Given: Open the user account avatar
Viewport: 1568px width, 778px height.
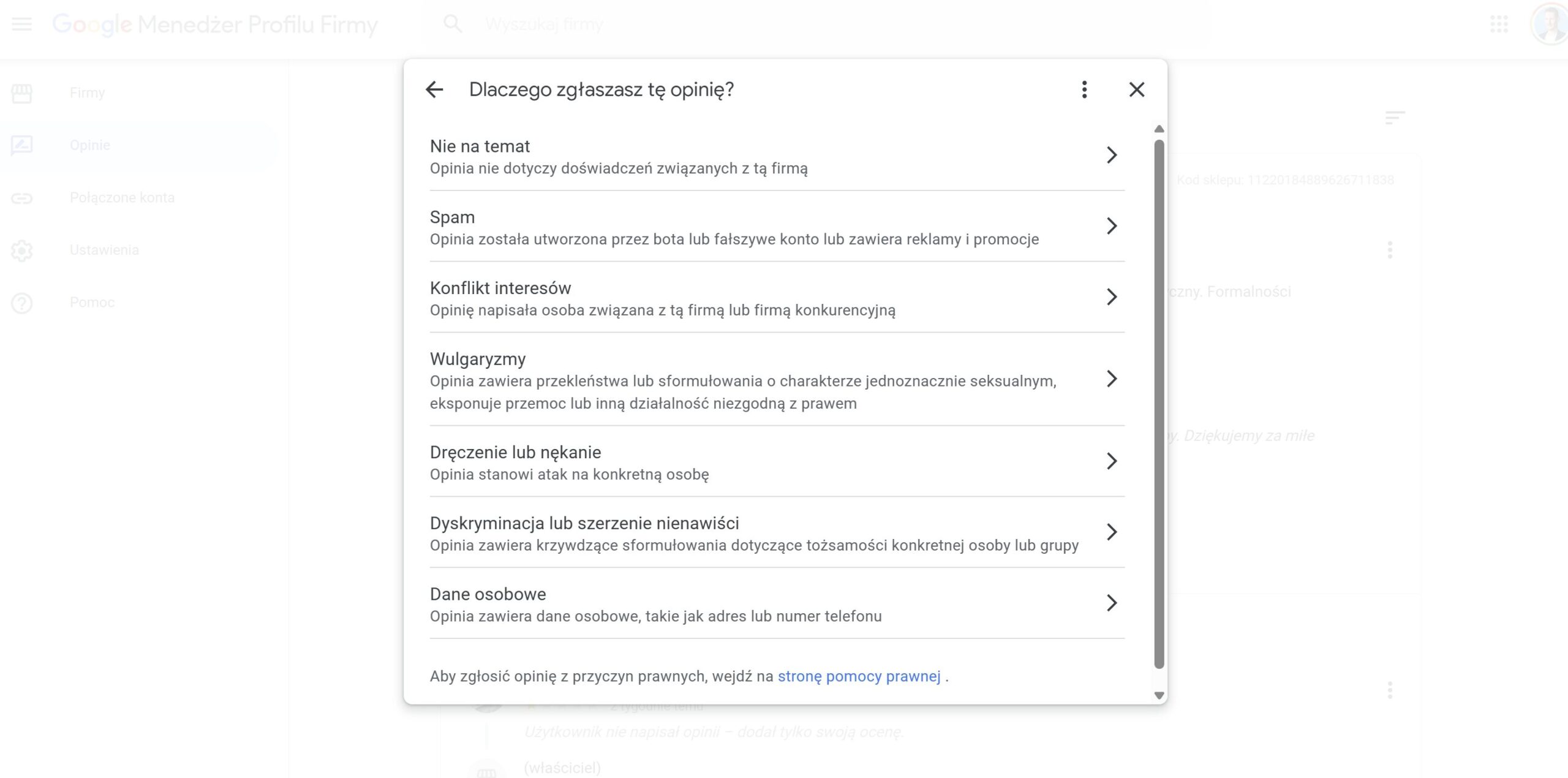Looking at the screenshot, I should point(1550,25).
